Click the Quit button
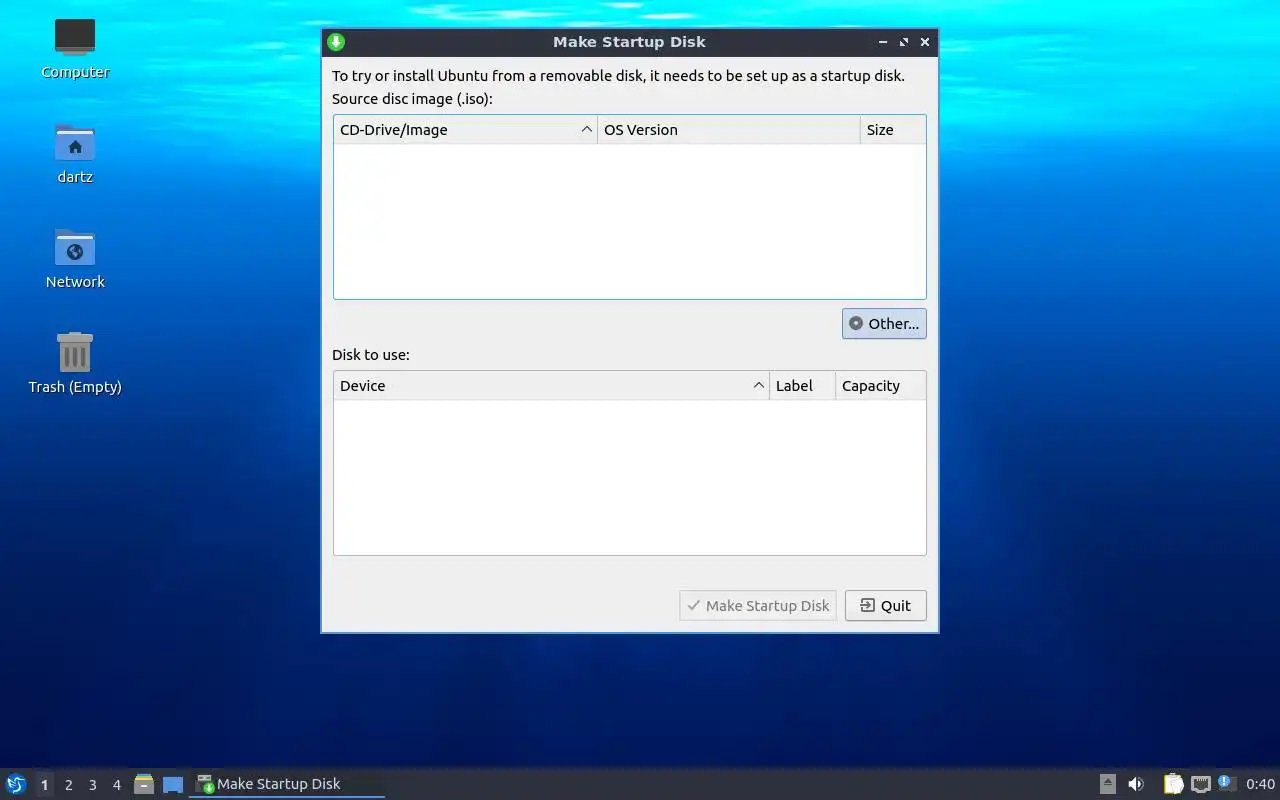 (x=886, y=606)
